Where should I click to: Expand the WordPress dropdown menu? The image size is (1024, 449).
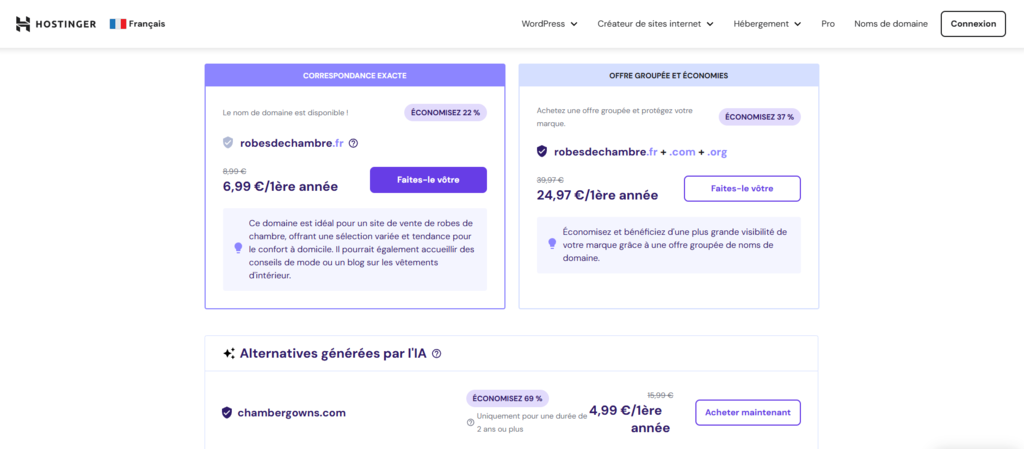pyautogui.click(x=549, y=24)
